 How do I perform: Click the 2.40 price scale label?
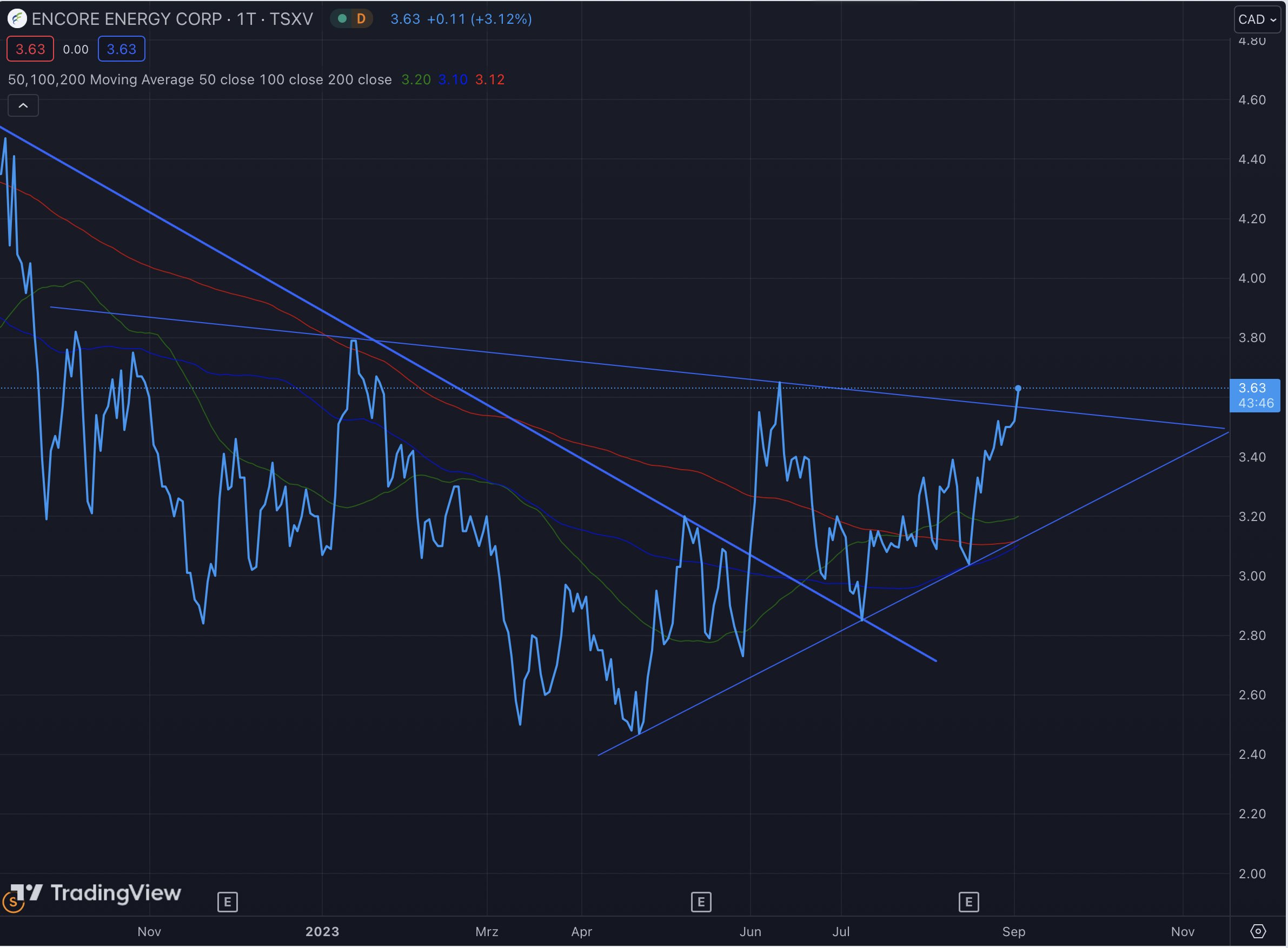[1252, 755]
